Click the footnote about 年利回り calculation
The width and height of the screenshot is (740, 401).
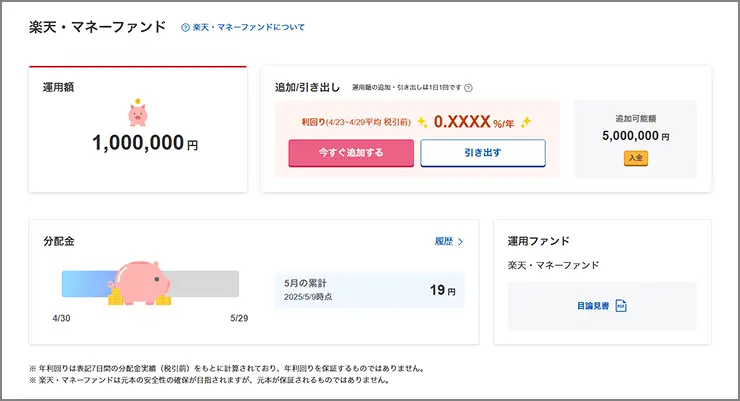(x=227, y=368)
